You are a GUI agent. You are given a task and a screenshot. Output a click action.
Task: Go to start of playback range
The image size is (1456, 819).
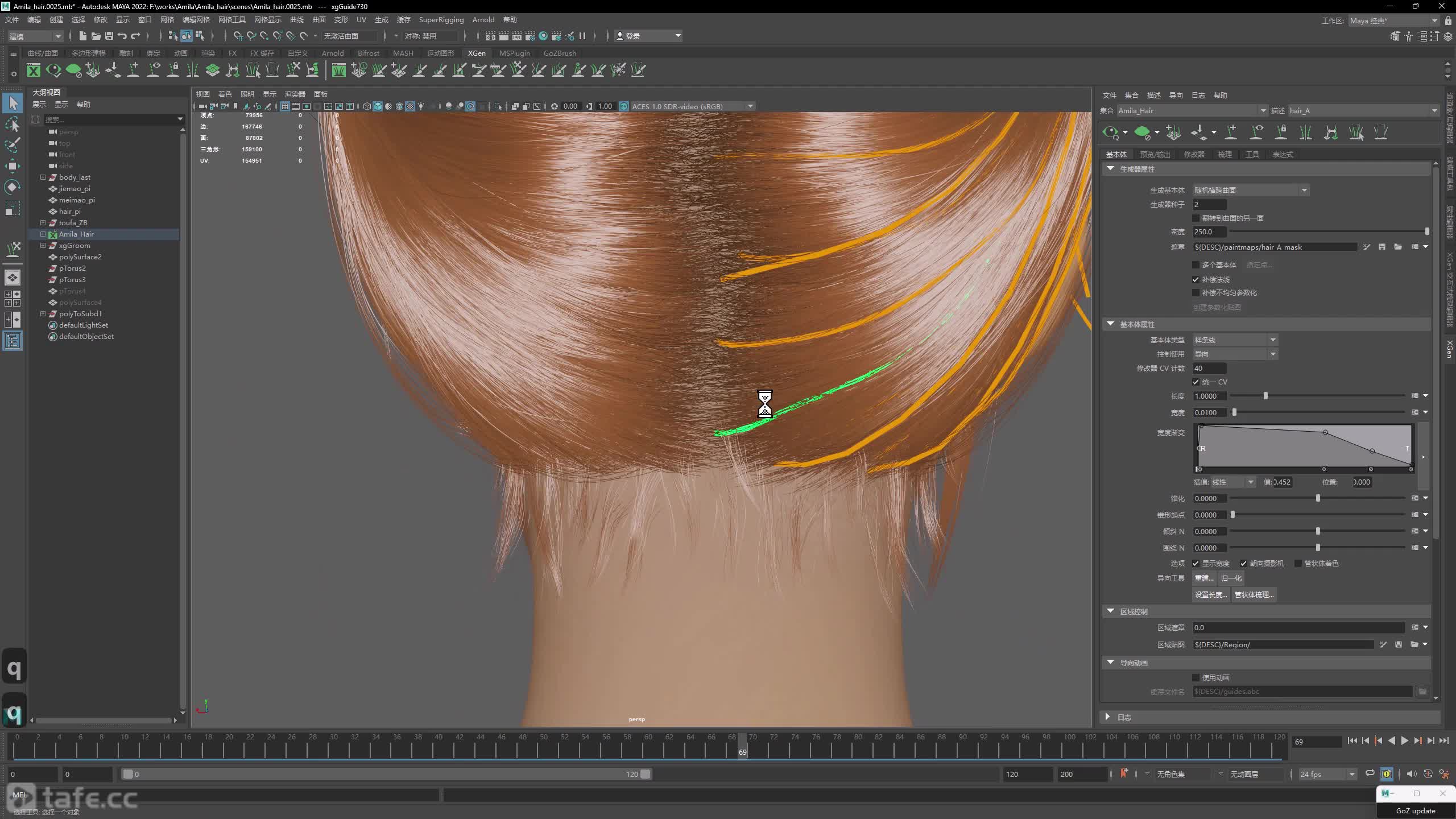[x=1352, y=741]
